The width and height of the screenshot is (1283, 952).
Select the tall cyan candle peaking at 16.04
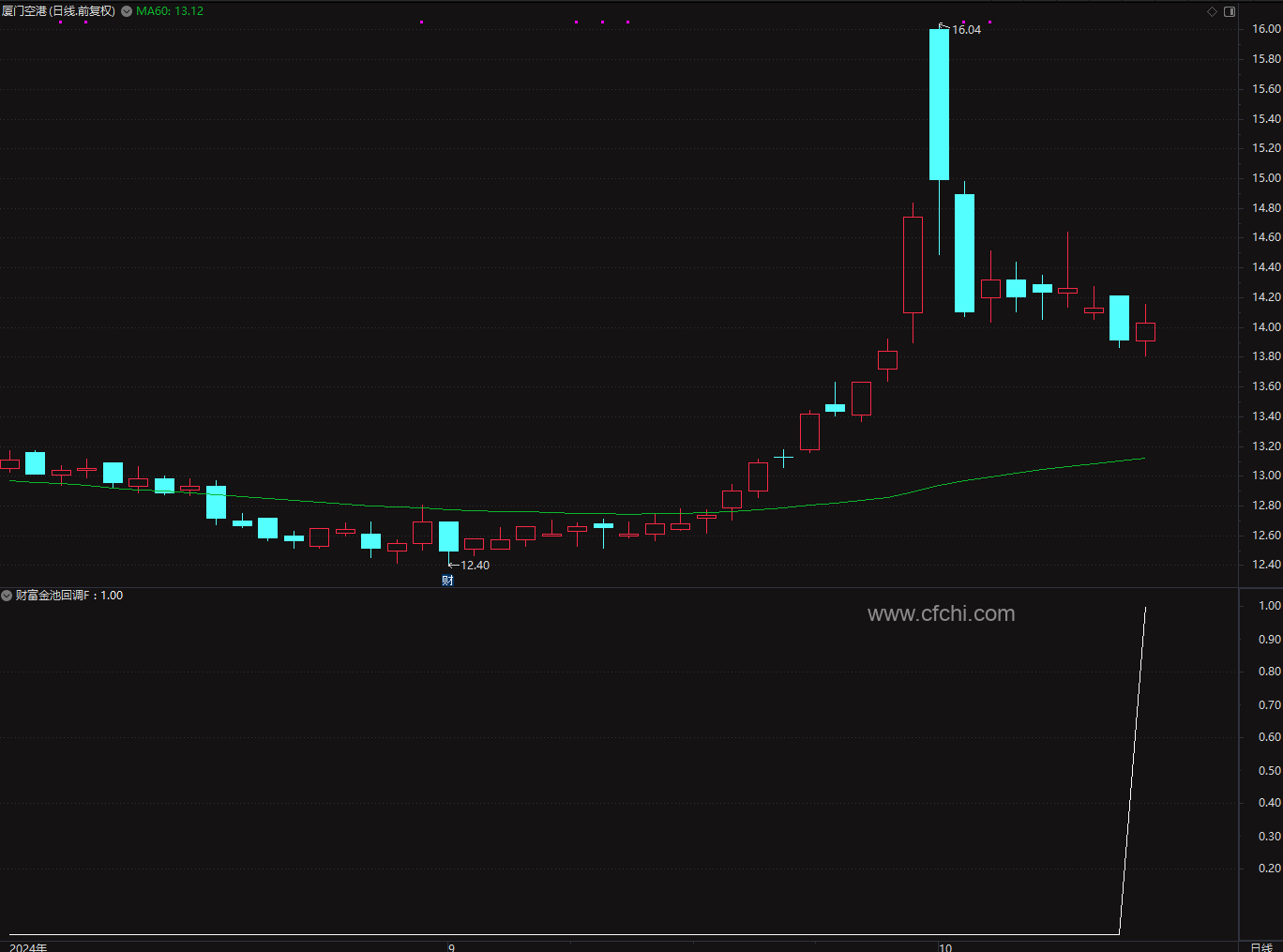939,104
